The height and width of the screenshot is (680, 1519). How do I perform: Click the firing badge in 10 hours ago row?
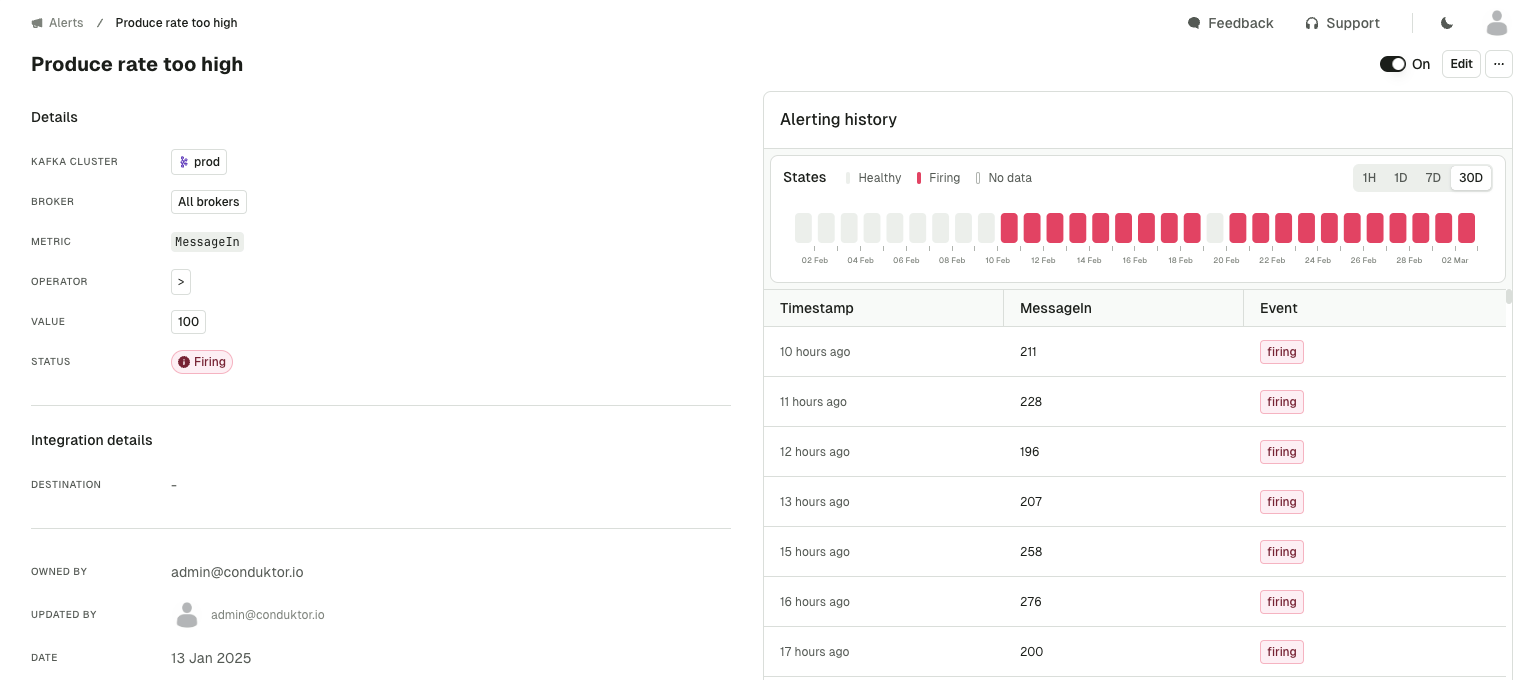coord(1282,352)
